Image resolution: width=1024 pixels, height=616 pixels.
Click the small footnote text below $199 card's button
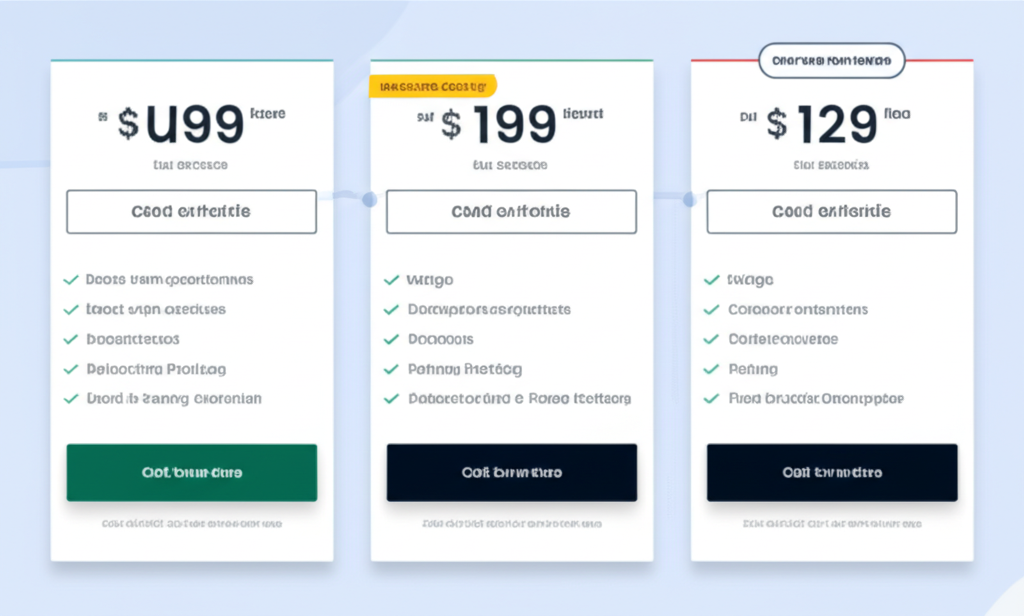pos(511,524)
